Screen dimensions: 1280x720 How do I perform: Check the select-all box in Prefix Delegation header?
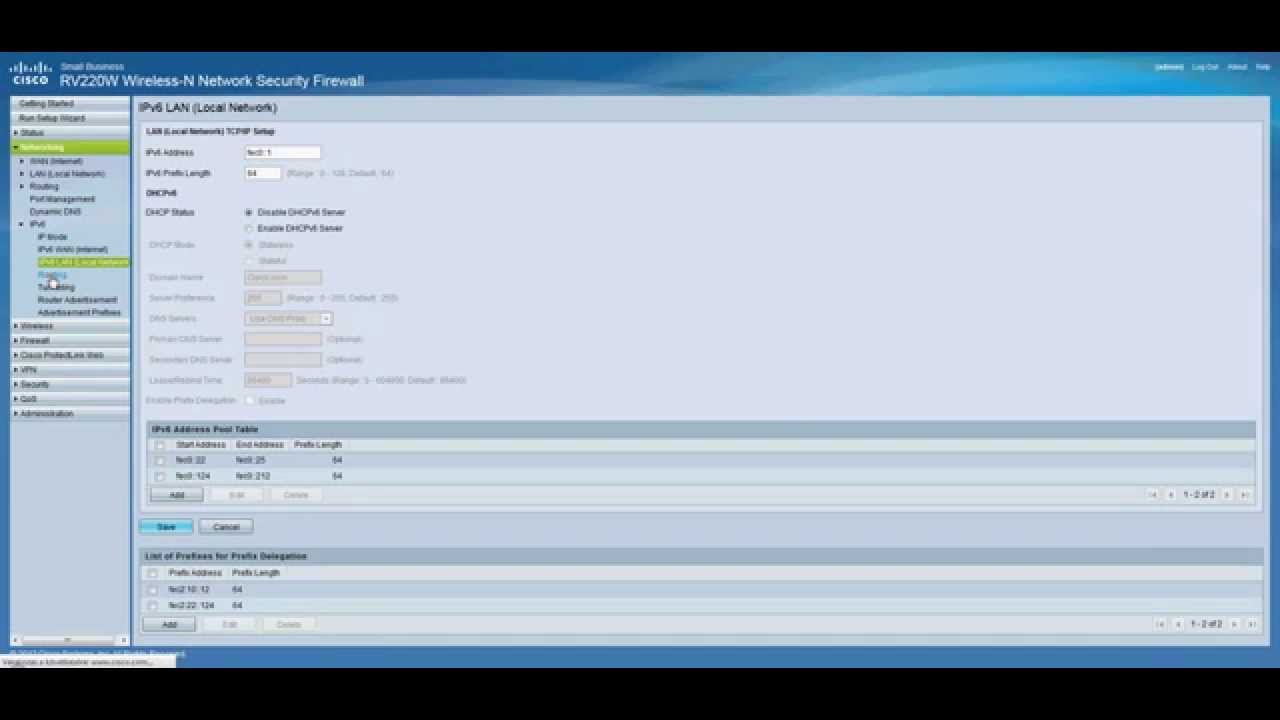(152, 574)
